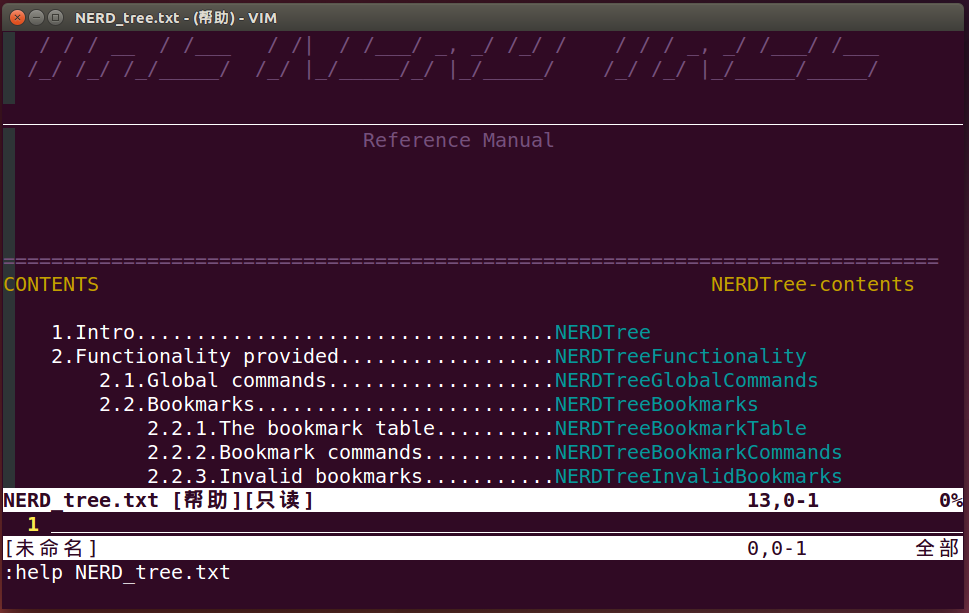This screenshot has height=613, width=969.
Task: Jump to the NERDTreeFunctionality tag
Action: click(x=680, y=357)
